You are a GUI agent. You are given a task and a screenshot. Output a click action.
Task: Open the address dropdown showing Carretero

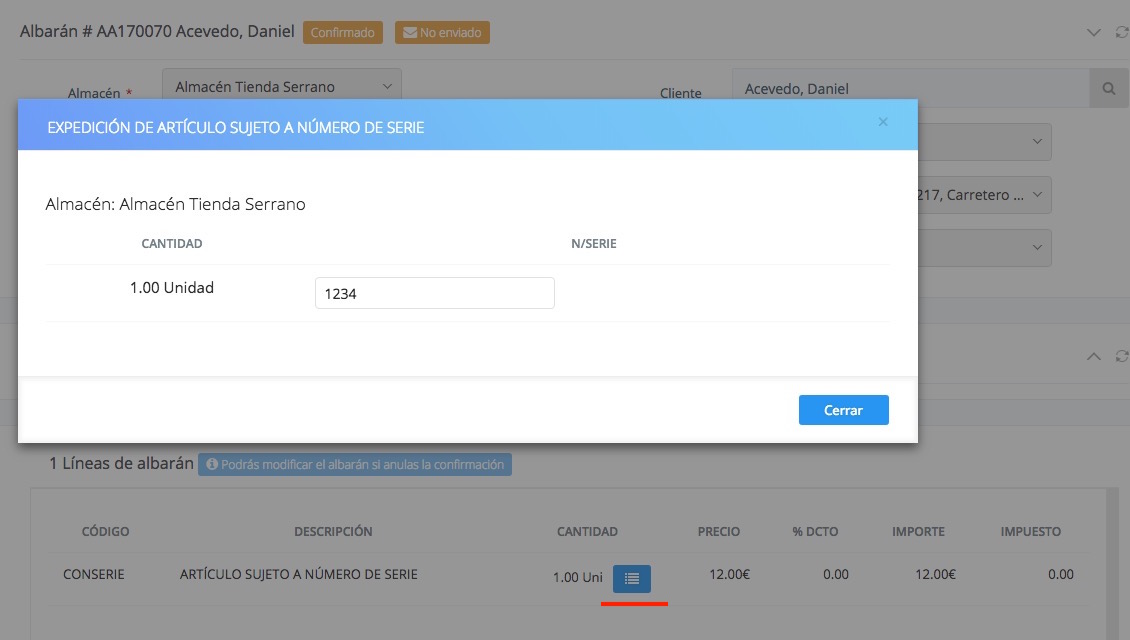(984, 195)
